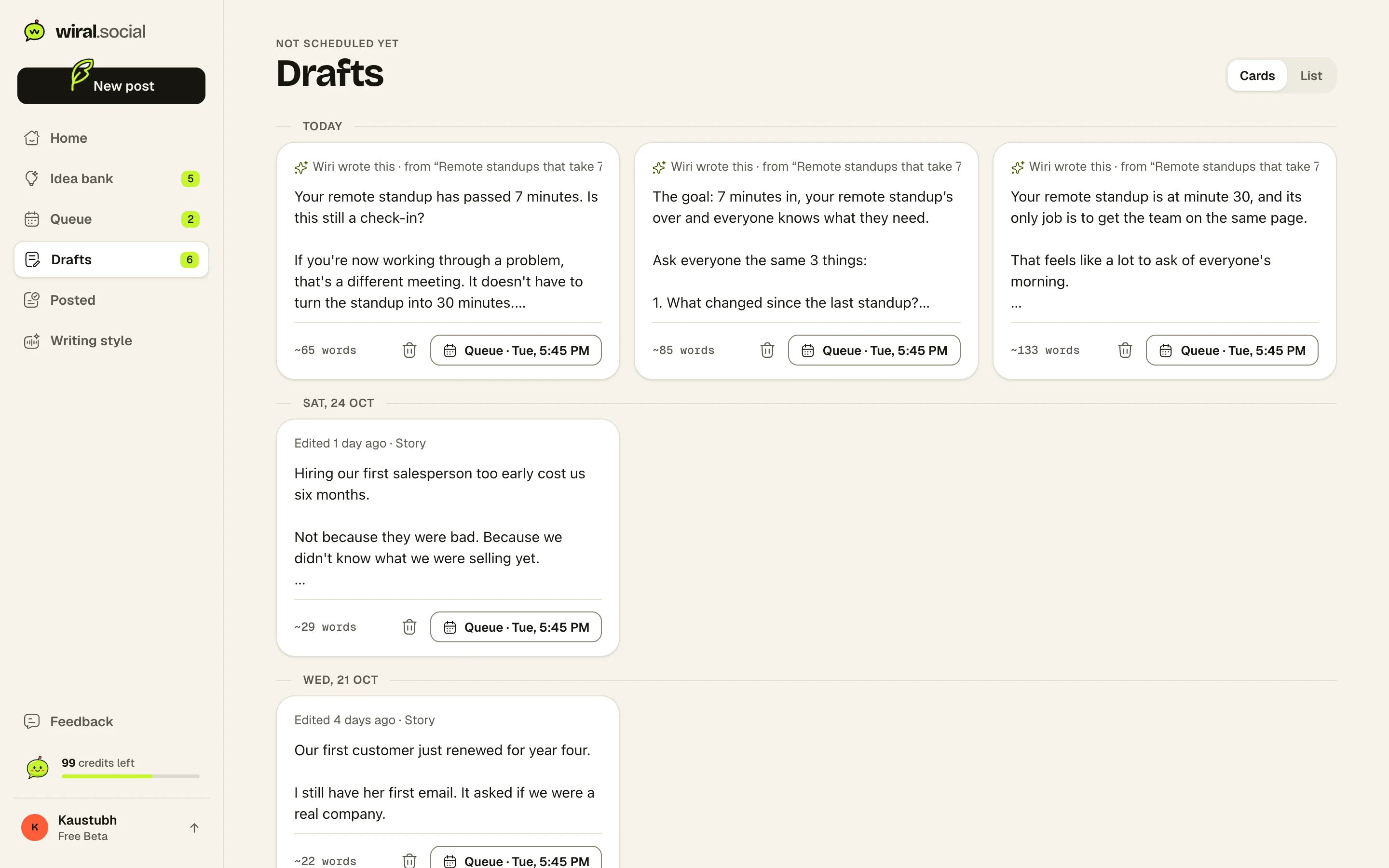Image resolution: width=1389 pixels, height=868 pixels.
Task: Expand the account menu arrow
Action: click(x=194, y=828)
